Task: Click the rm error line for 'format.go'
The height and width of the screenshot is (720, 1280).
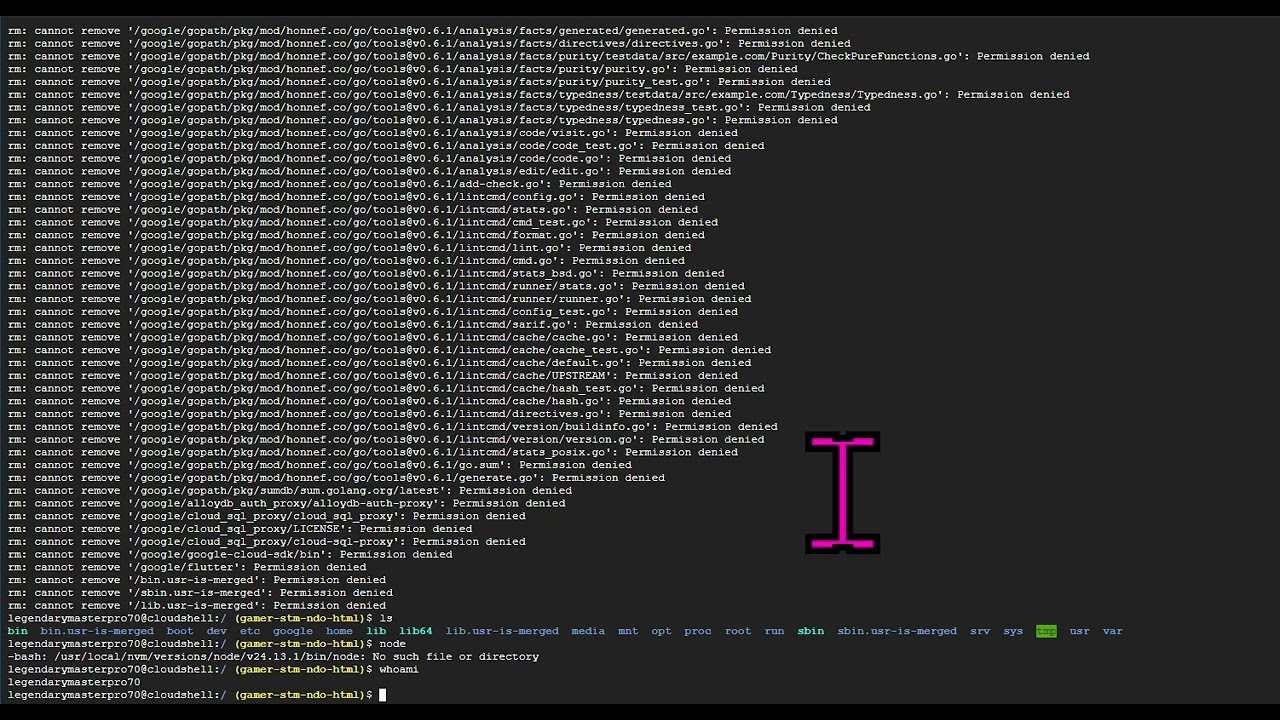Action: pos(356,235)
